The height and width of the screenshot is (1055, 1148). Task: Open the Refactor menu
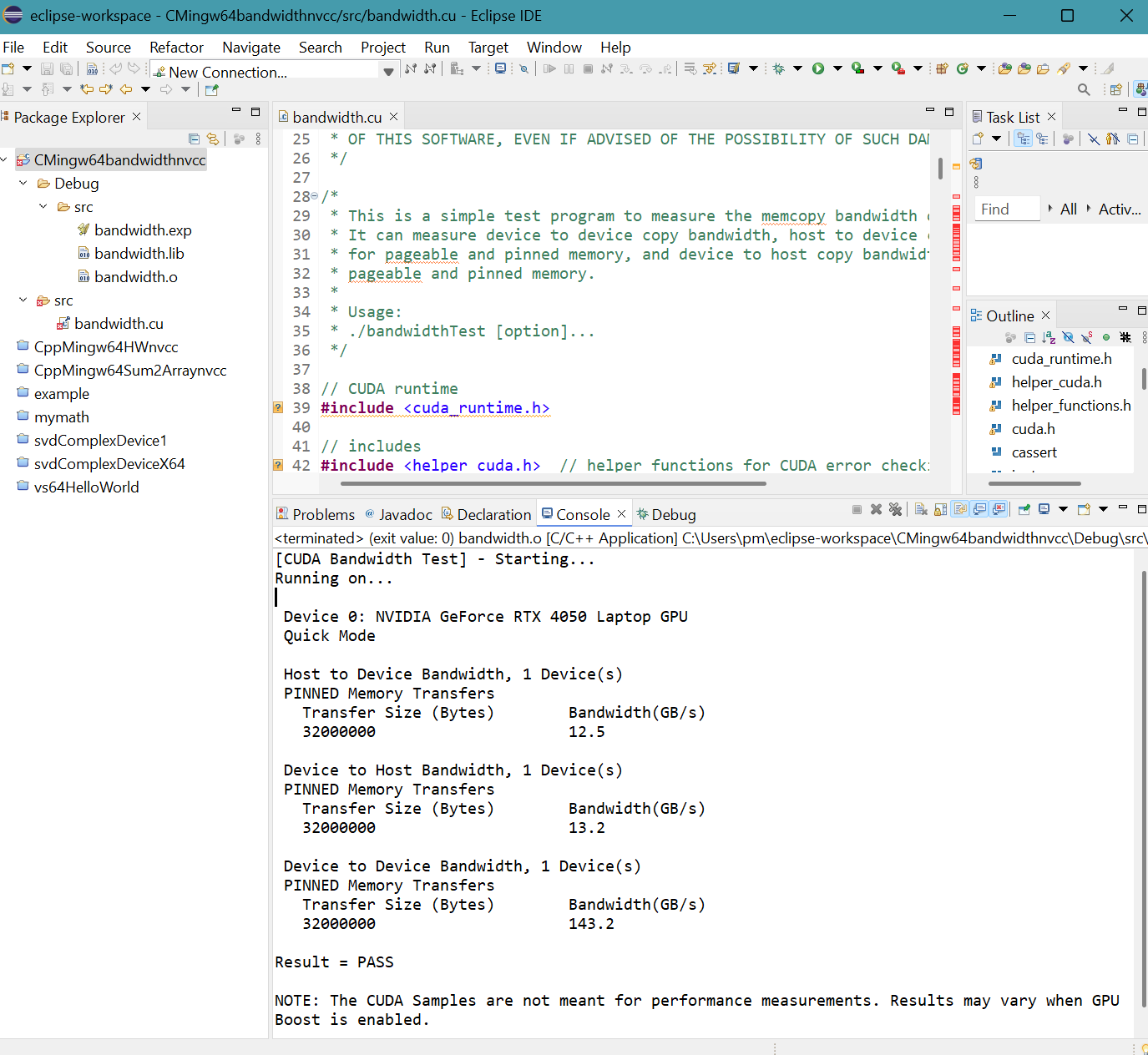point(176,48)
